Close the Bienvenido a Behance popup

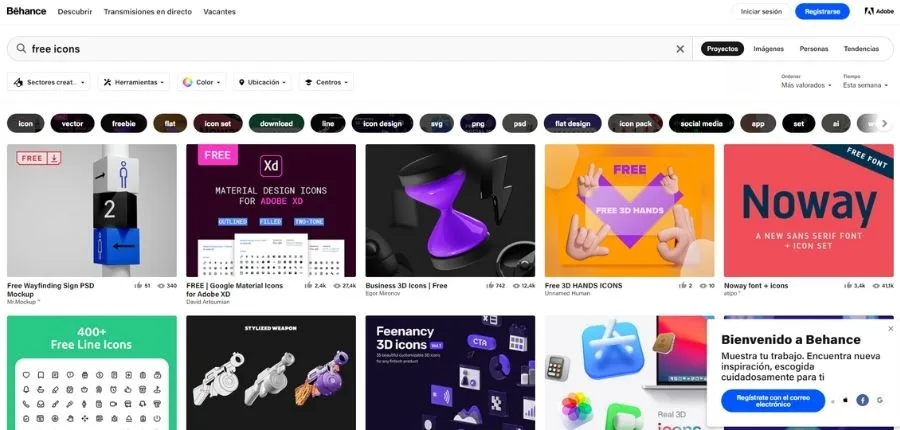(x=890, y=329)
